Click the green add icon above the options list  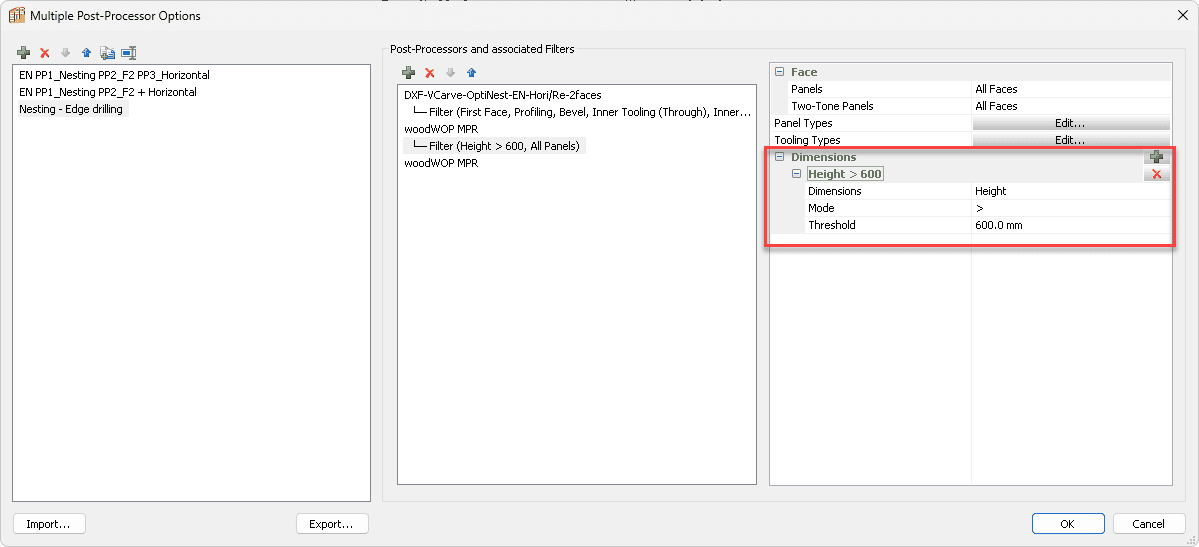[x=24, y=53]
